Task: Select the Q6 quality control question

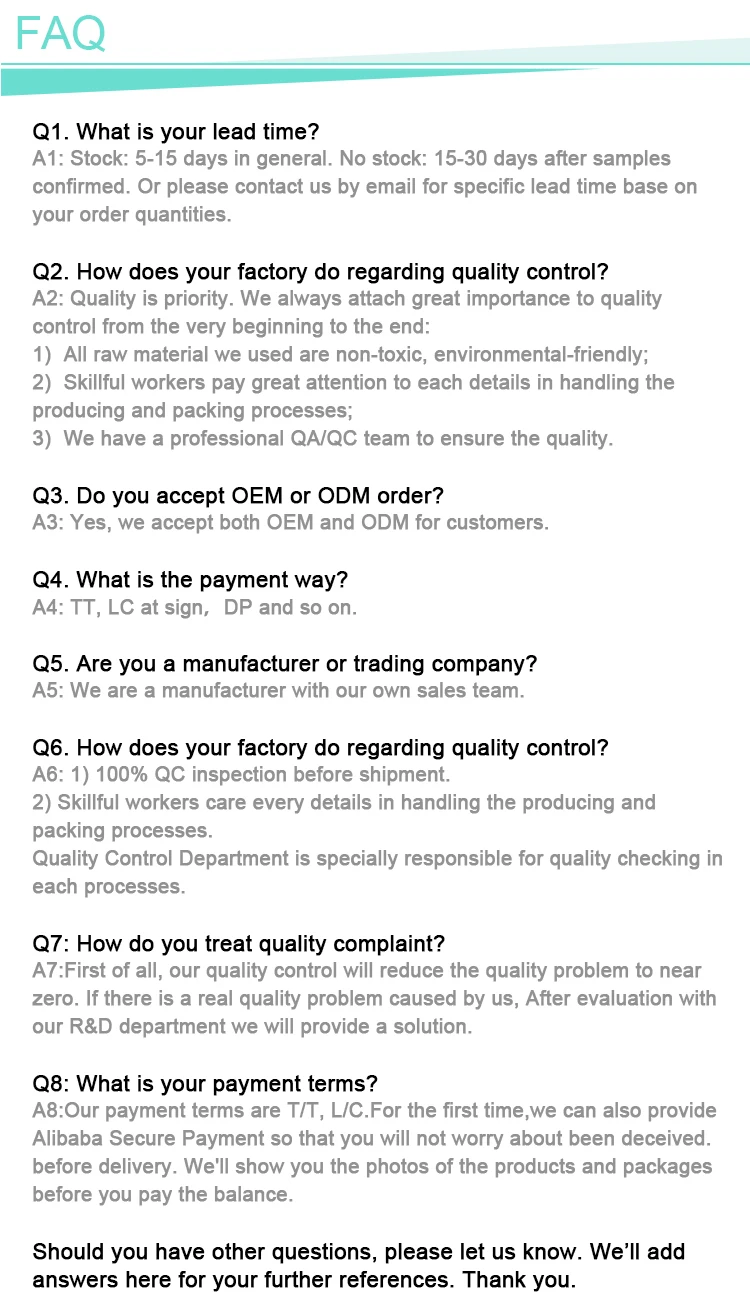Action: [x=320, y=748]
